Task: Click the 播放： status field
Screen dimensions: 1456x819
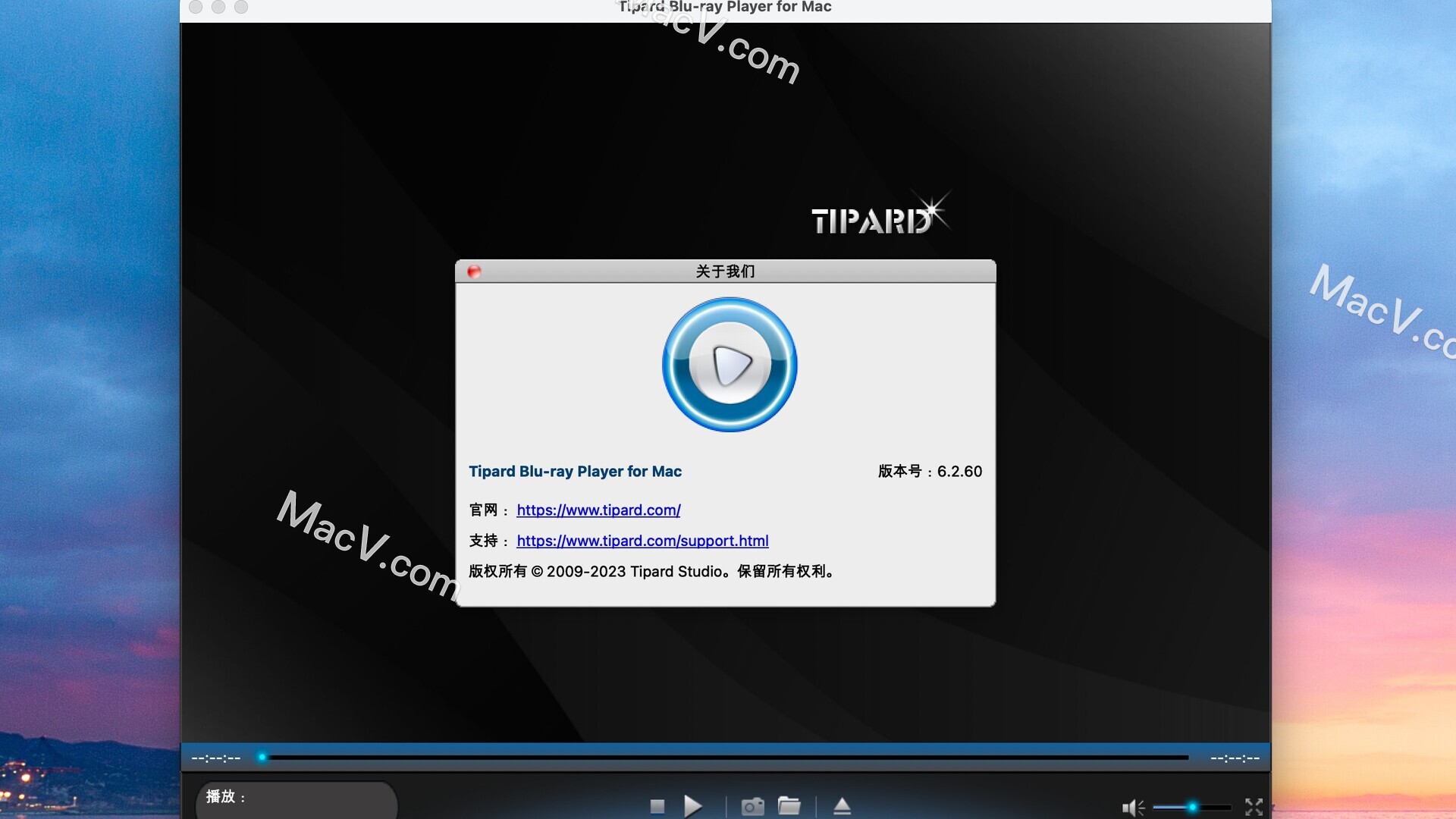Action: [x=297, y=799]
